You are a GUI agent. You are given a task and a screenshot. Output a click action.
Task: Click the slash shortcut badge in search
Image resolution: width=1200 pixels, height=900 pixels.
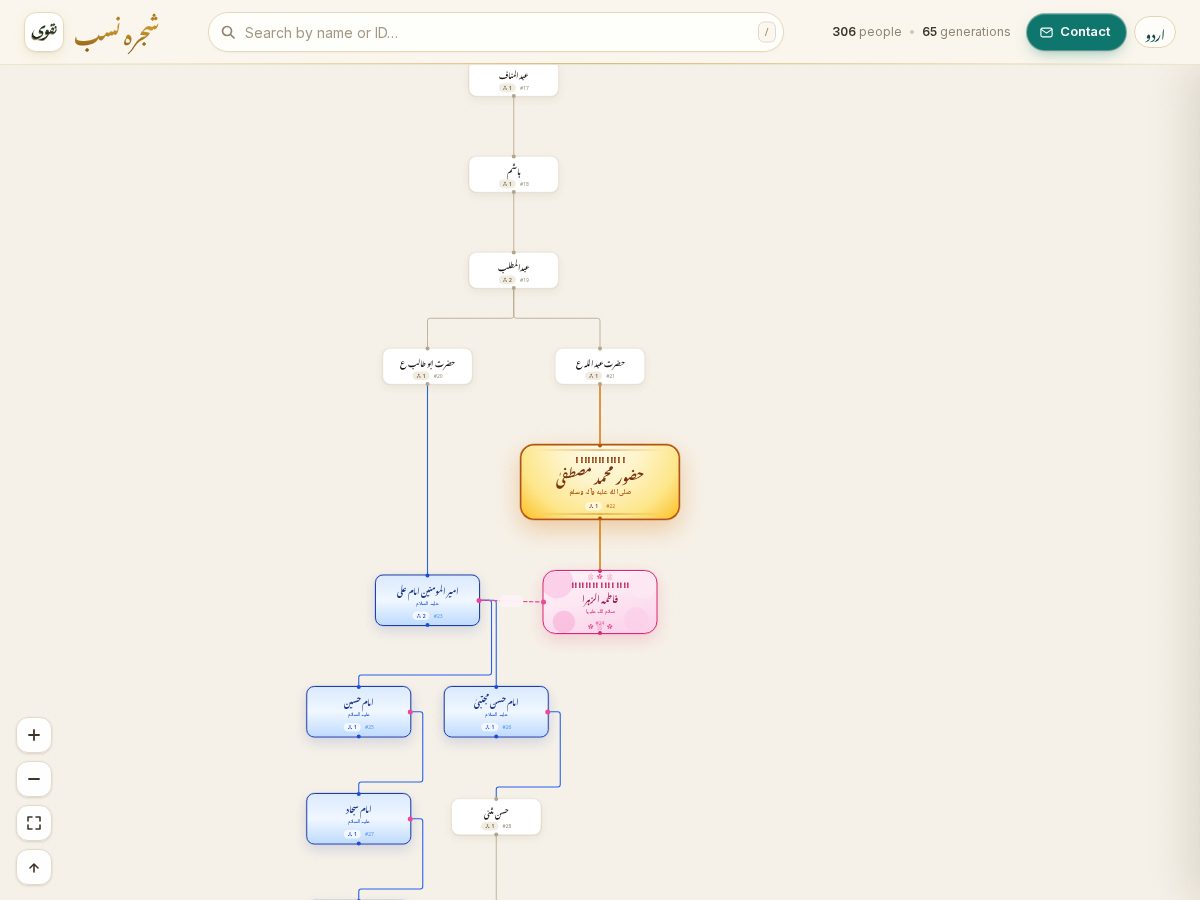coord(767,32)
